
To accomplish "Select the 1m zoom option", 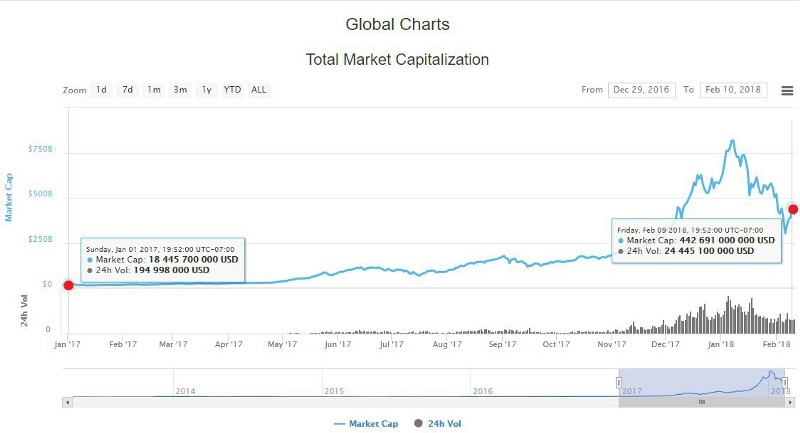I will click(x=154, y=90).
